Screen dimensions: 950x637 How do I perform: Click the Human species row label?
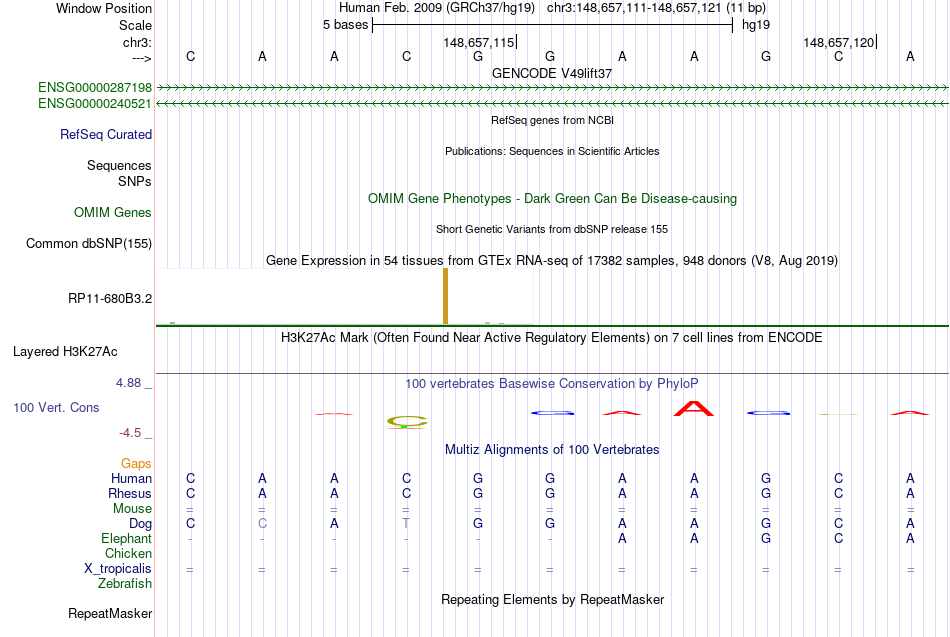coord(131,479)
